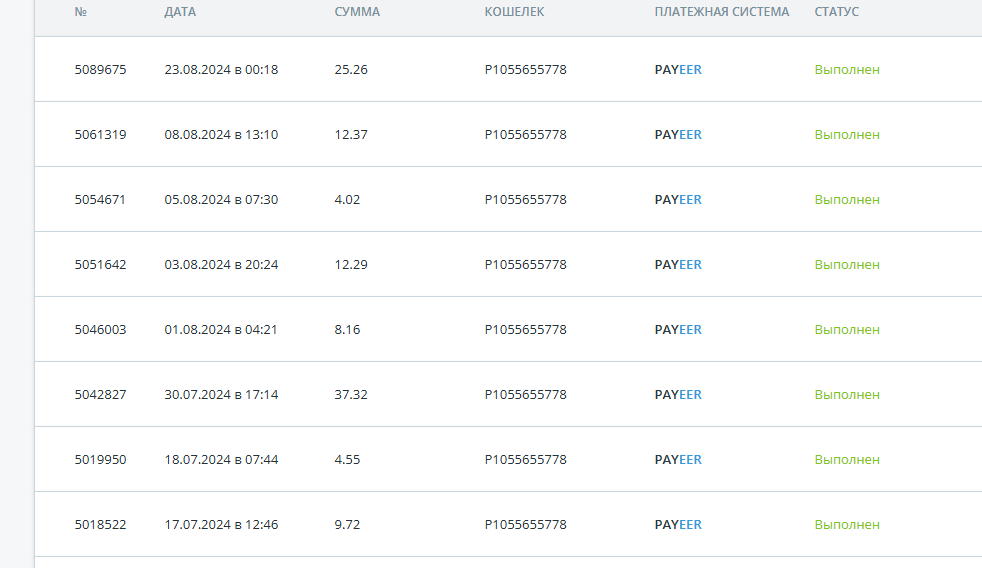Select PAYEER logo in row 5018522
The height and width of the screenshot is (568, 982).
(678, 525)
